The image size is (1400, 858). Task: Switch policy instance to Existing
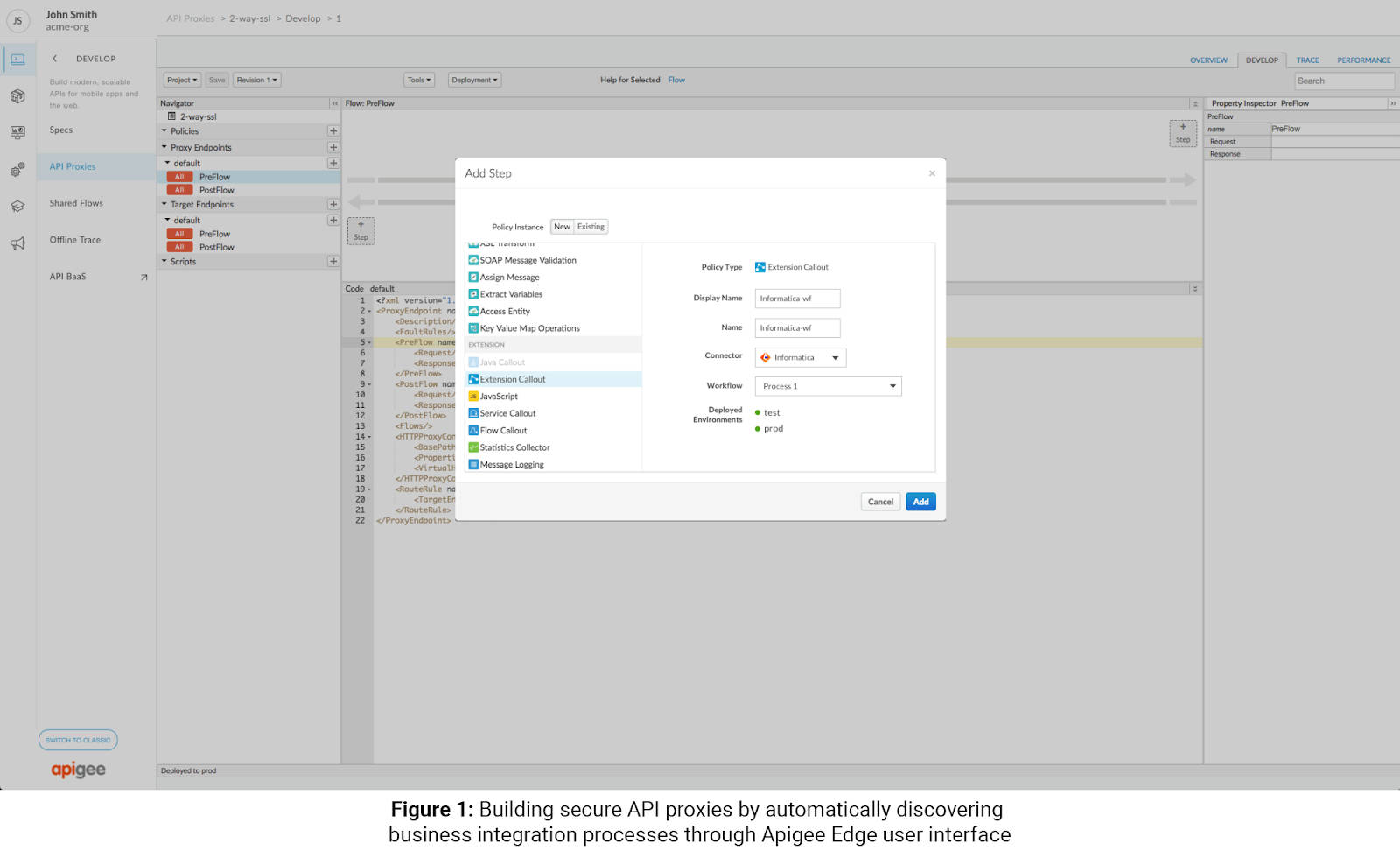pyautogui.click(x=591, y=227)
